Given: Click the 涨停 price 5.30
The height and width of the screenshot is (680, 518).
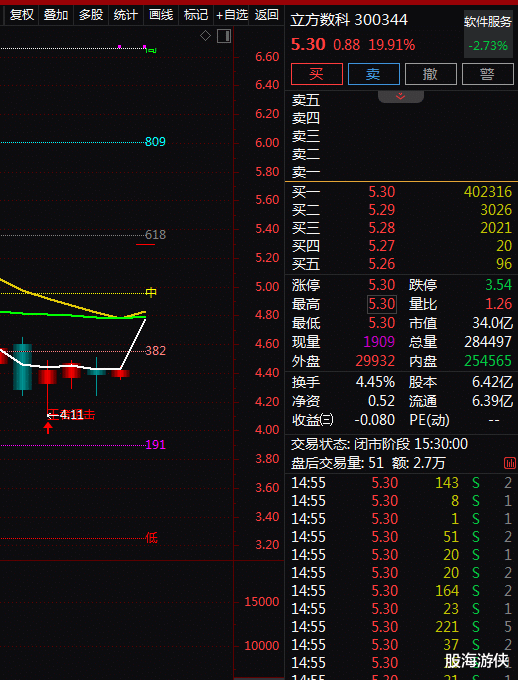Looking at the screenshot, I should click(x=382, y=285).
